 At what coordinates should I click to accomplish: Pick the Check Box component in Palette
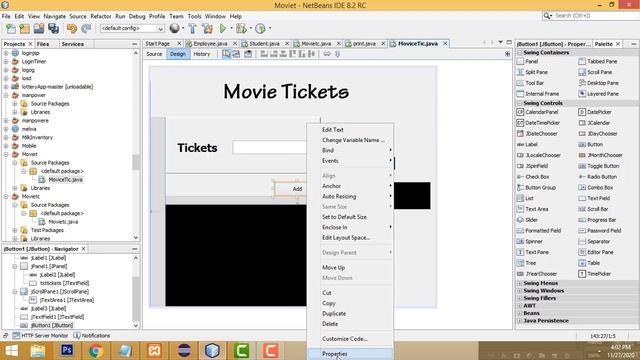pos(533,177)
